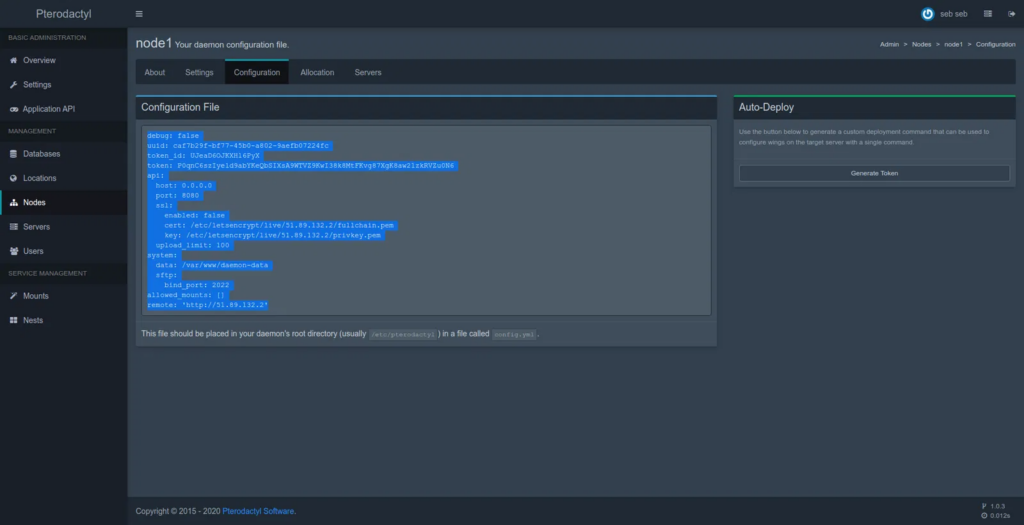This screenshot has width=1024, height=525.
Task: Toggle the sidebar hamburger menu
Action: point(139,14)
